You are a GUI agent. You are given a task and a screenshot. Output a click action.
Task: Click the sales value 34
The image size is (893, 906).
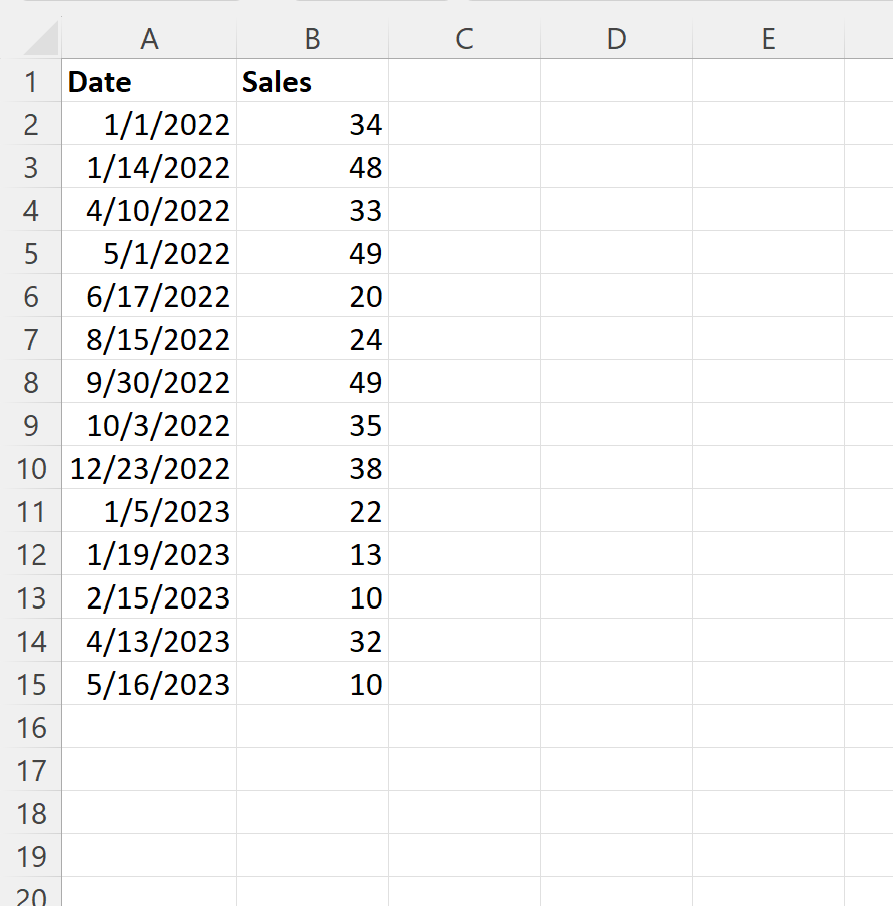tap(311, 125)
